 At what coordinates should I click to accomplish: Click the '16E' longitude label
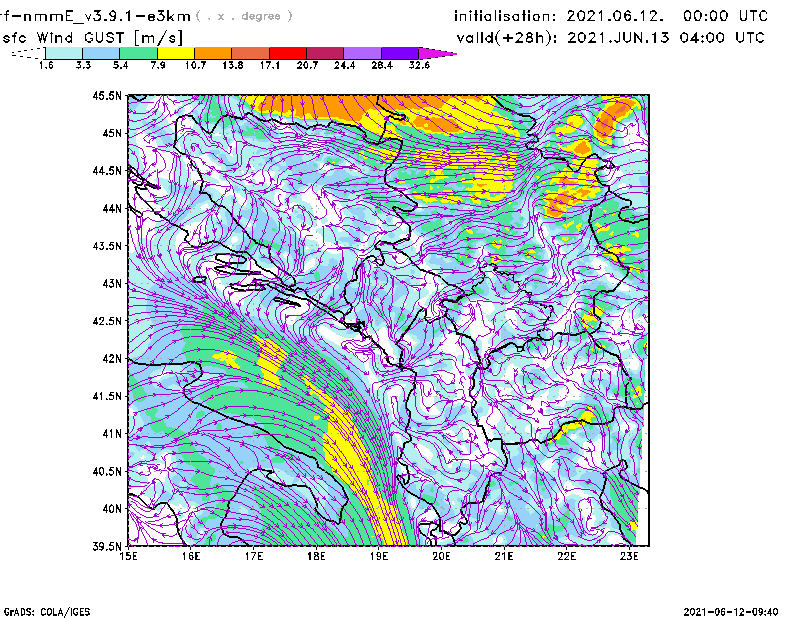tap(191, 556)
